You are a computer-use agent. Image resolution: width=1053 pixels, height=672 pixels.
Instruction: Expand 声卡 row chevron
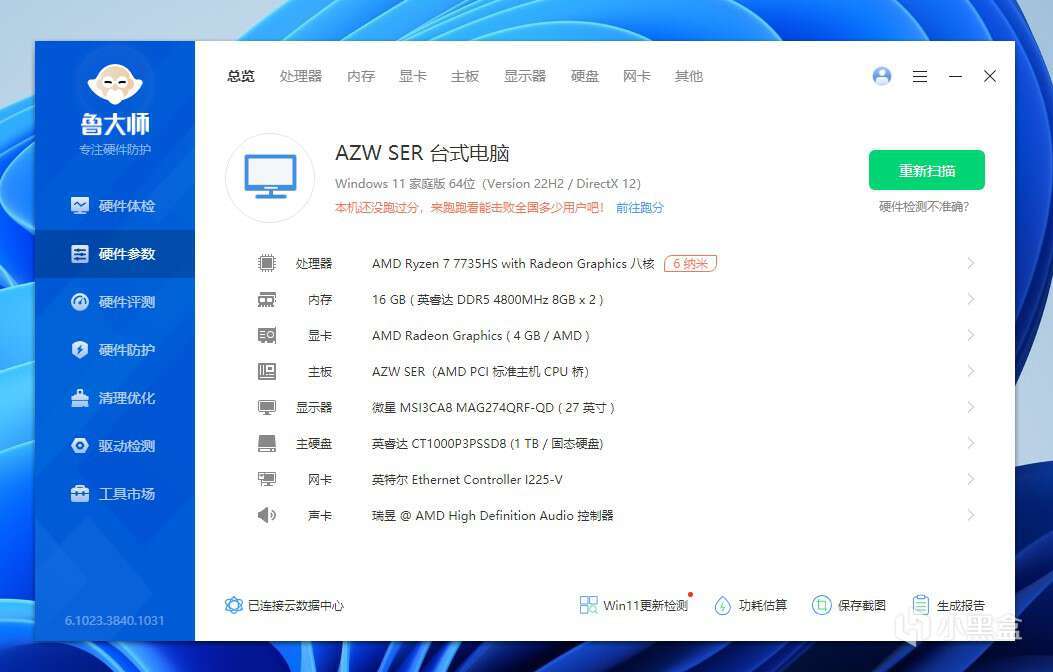pyautogui.click(x=970, y=515)
